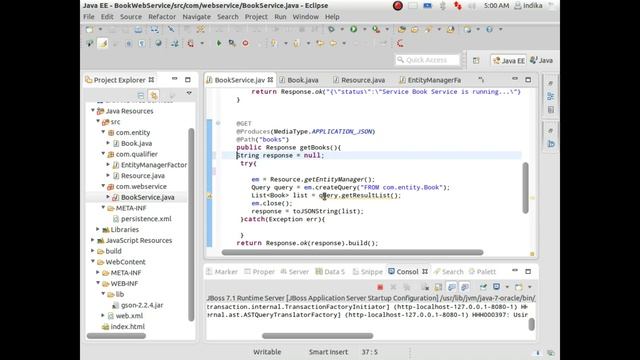Expand the JavaScript Resources node

[93, 240]
